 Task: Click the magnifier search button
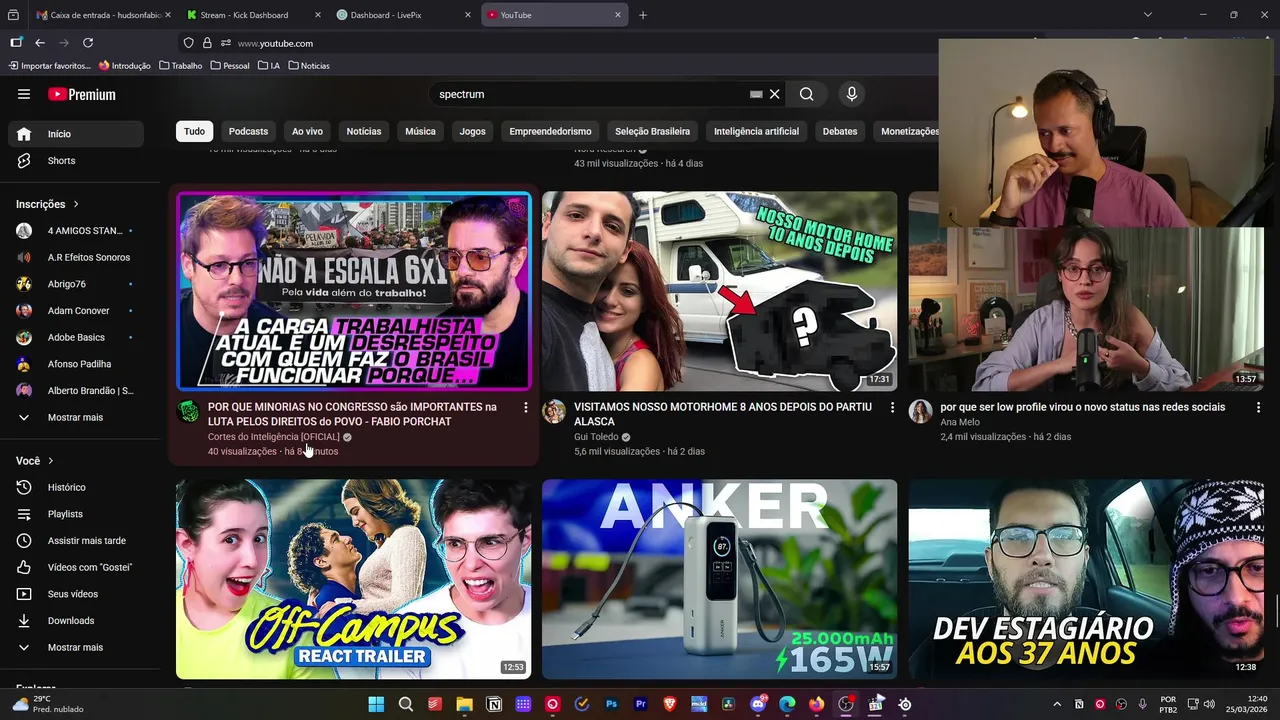coord(806,94)
